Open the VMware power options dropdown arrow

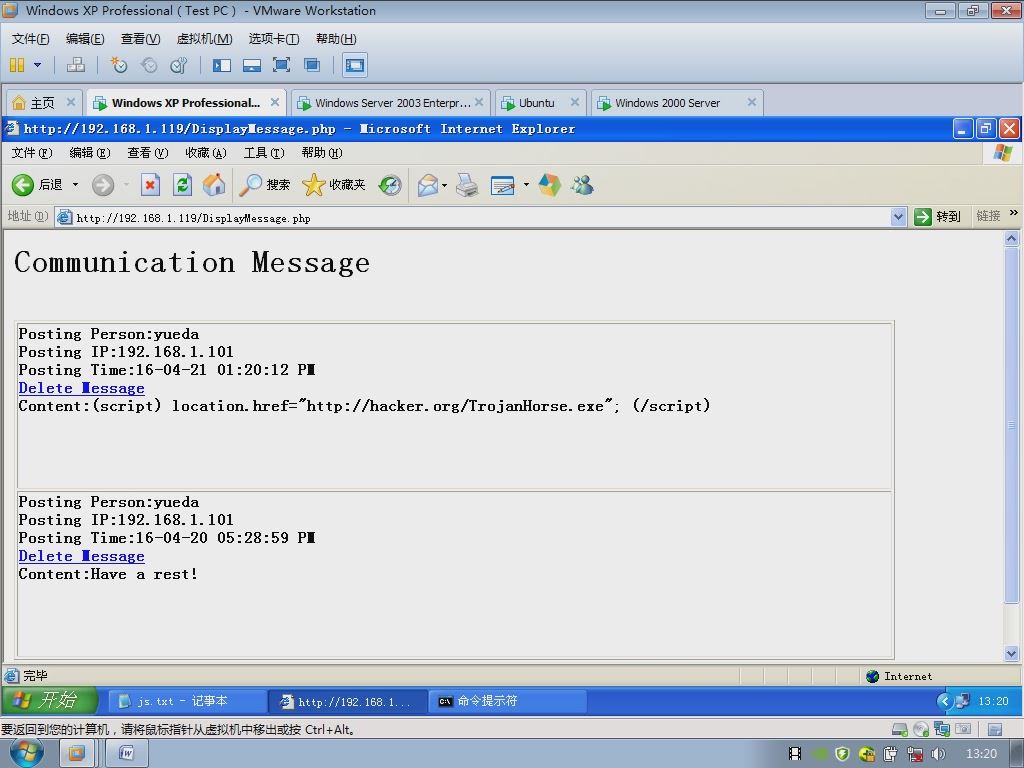pyautogui.click(x=37, y=65)
